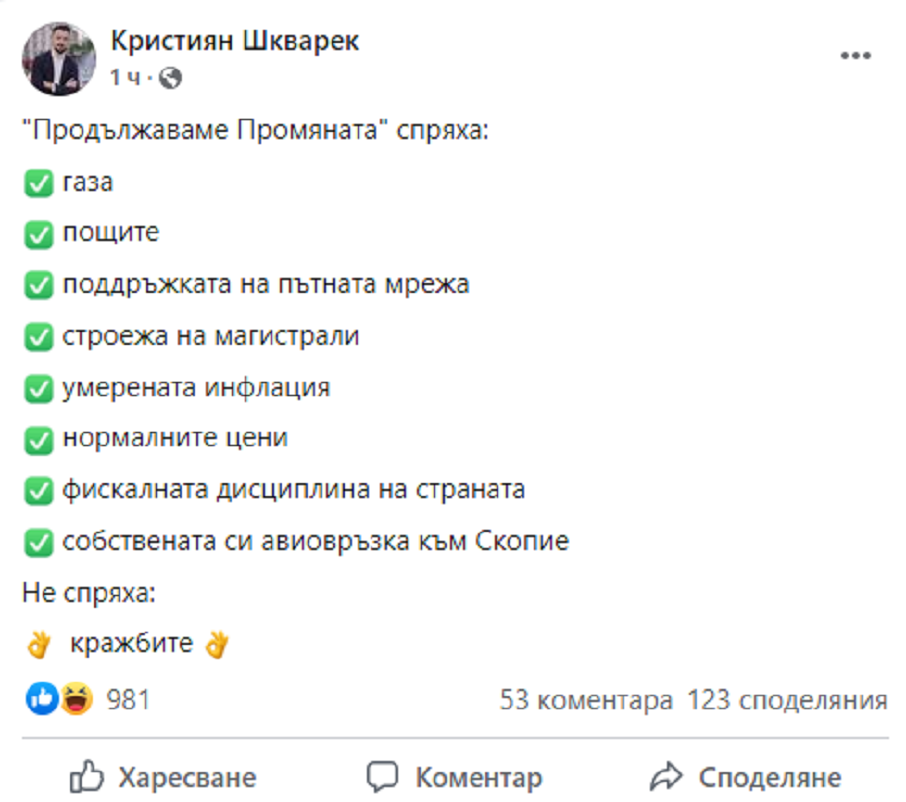Expand the 53 коментара comments
Image resolution: width=906 pixels, height=802 pixels.
point(586,700)
